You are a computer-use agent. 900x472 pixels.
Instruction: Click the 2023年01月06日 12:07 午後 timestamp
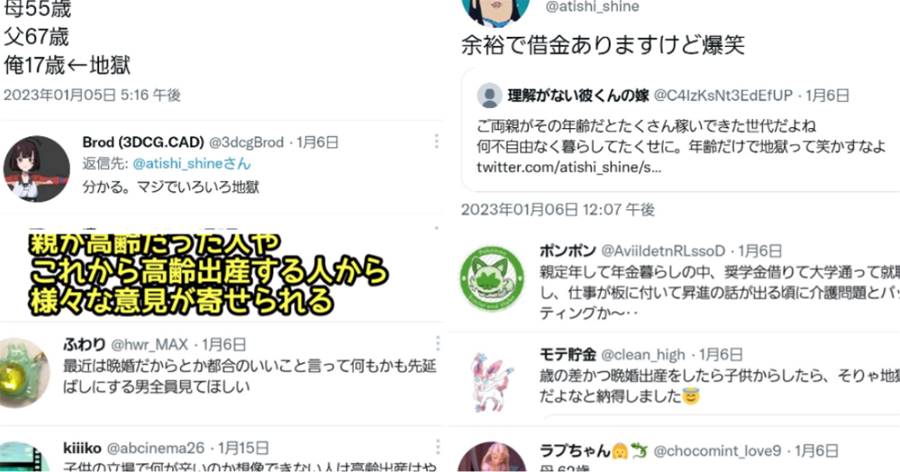[x=558, y=210]
